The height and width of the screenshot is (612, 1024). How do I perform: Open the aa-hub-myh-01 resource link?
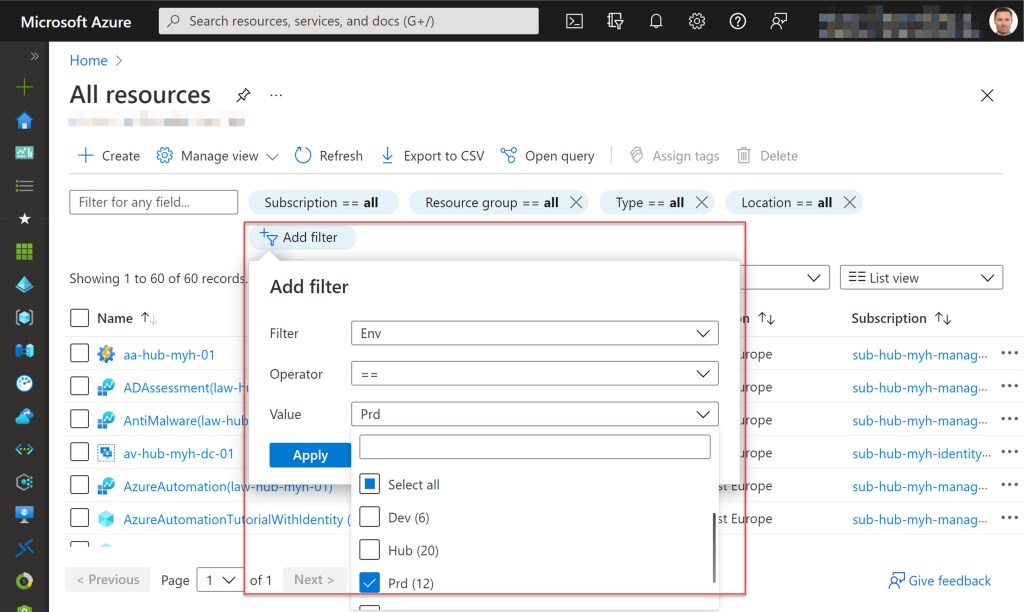[x=169, y=354]
